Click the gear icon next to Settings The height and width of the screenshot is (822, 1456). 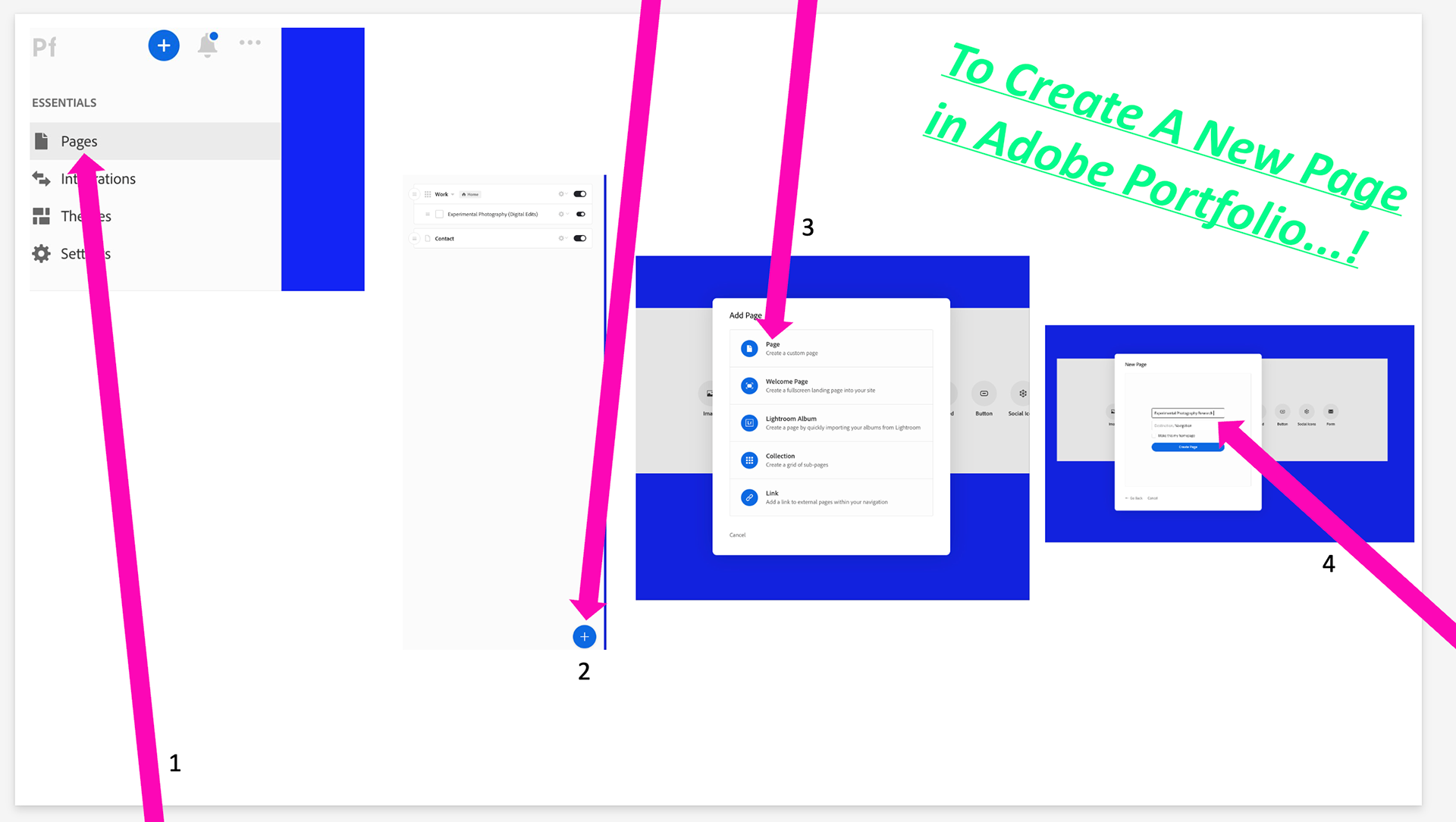coord(41,253)
